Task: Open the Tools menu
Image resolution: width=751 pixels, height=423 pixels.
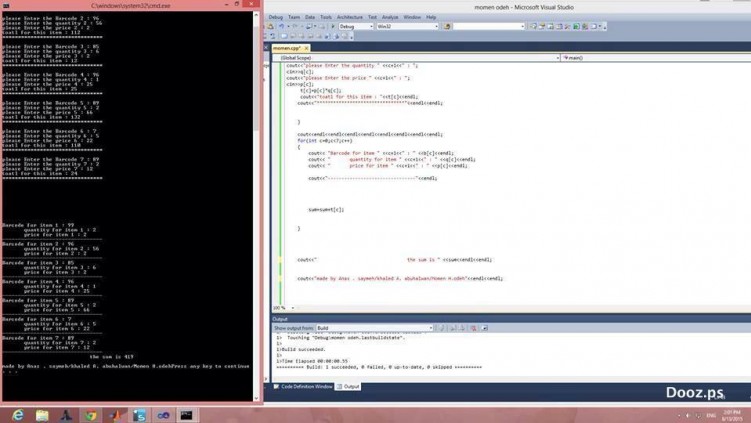Action: [326, 17]
